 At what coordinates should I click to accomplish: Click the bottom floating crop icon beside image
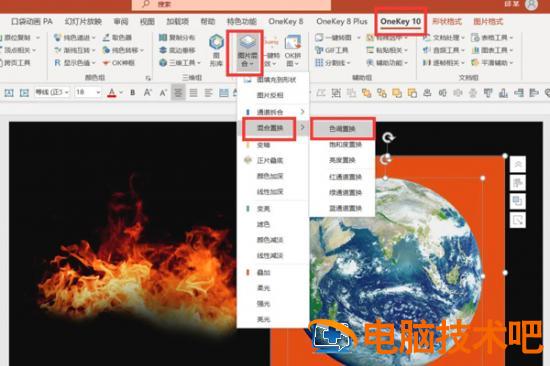pyautogui.click(x=518, y=220)
